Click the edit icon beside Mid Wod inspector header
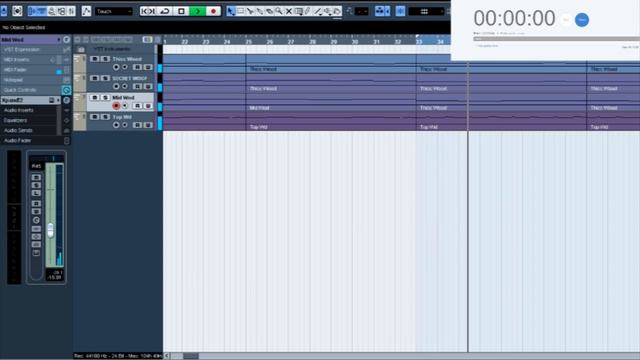Viewport: 640px width, 360px height. [x=66, y=40]
